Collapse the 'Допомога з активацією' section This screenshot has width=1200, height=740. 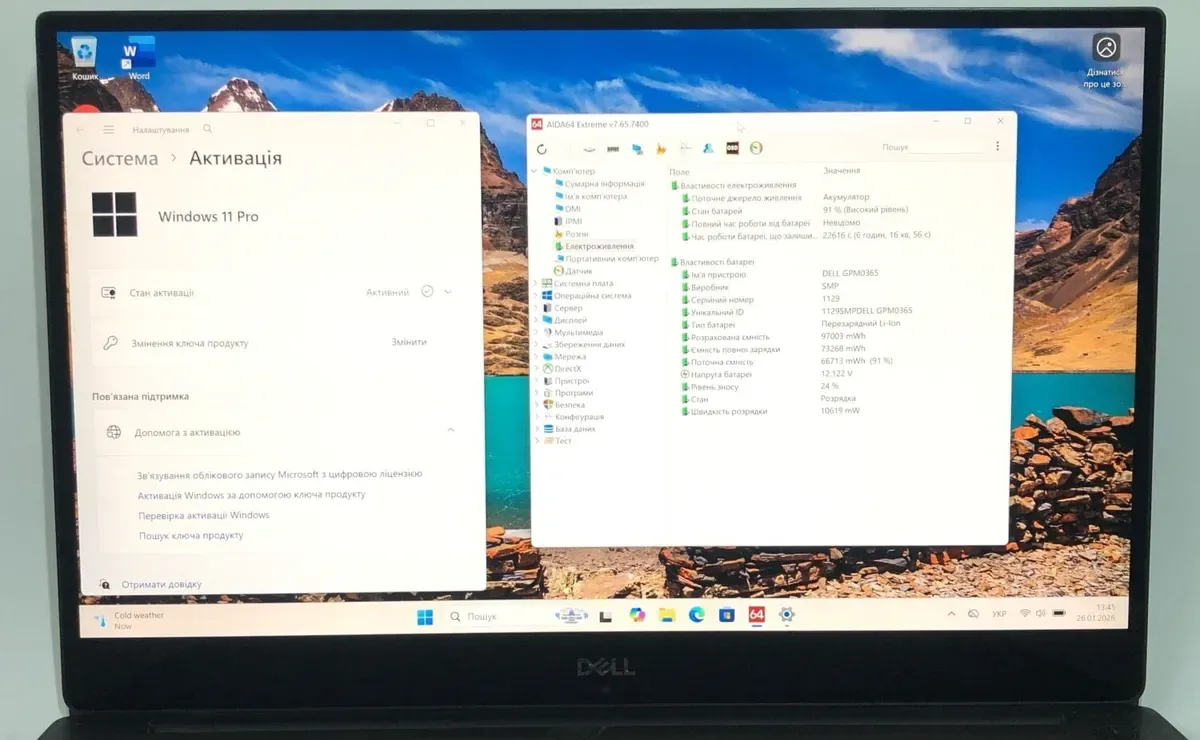point(450,431)
